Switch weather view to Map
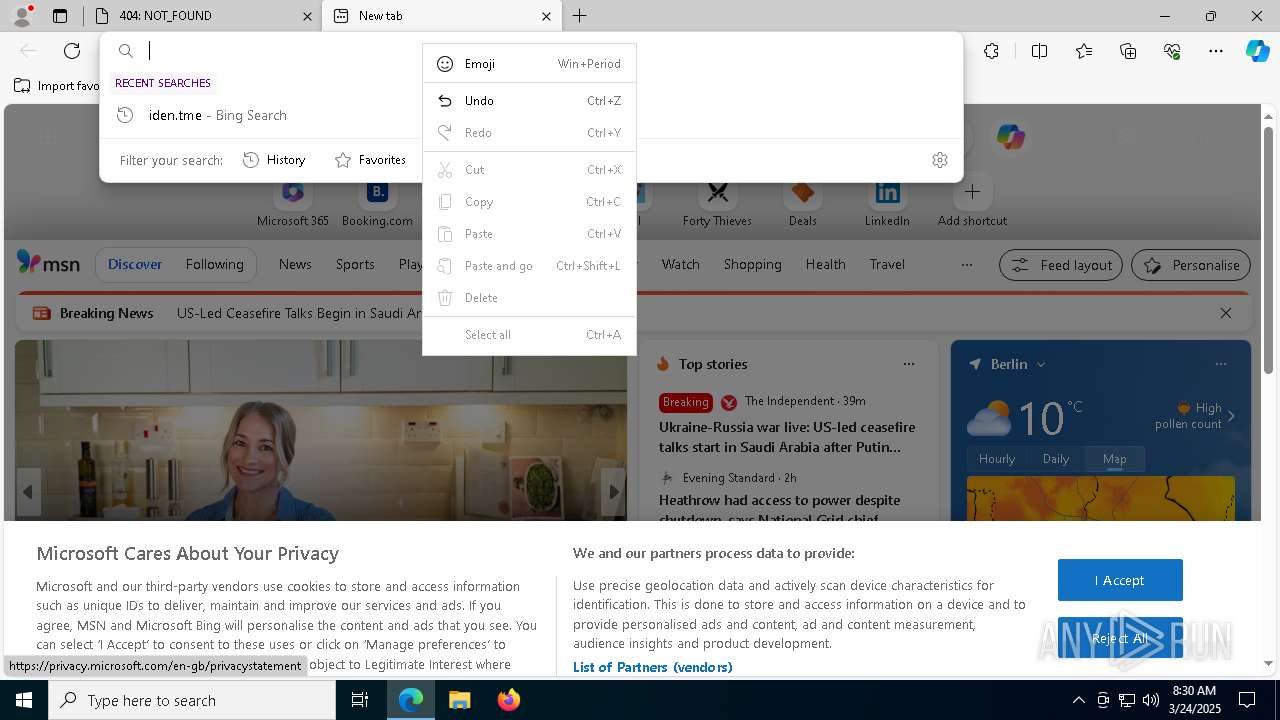Screen dimensions: 1280x720 point(1114,459)
